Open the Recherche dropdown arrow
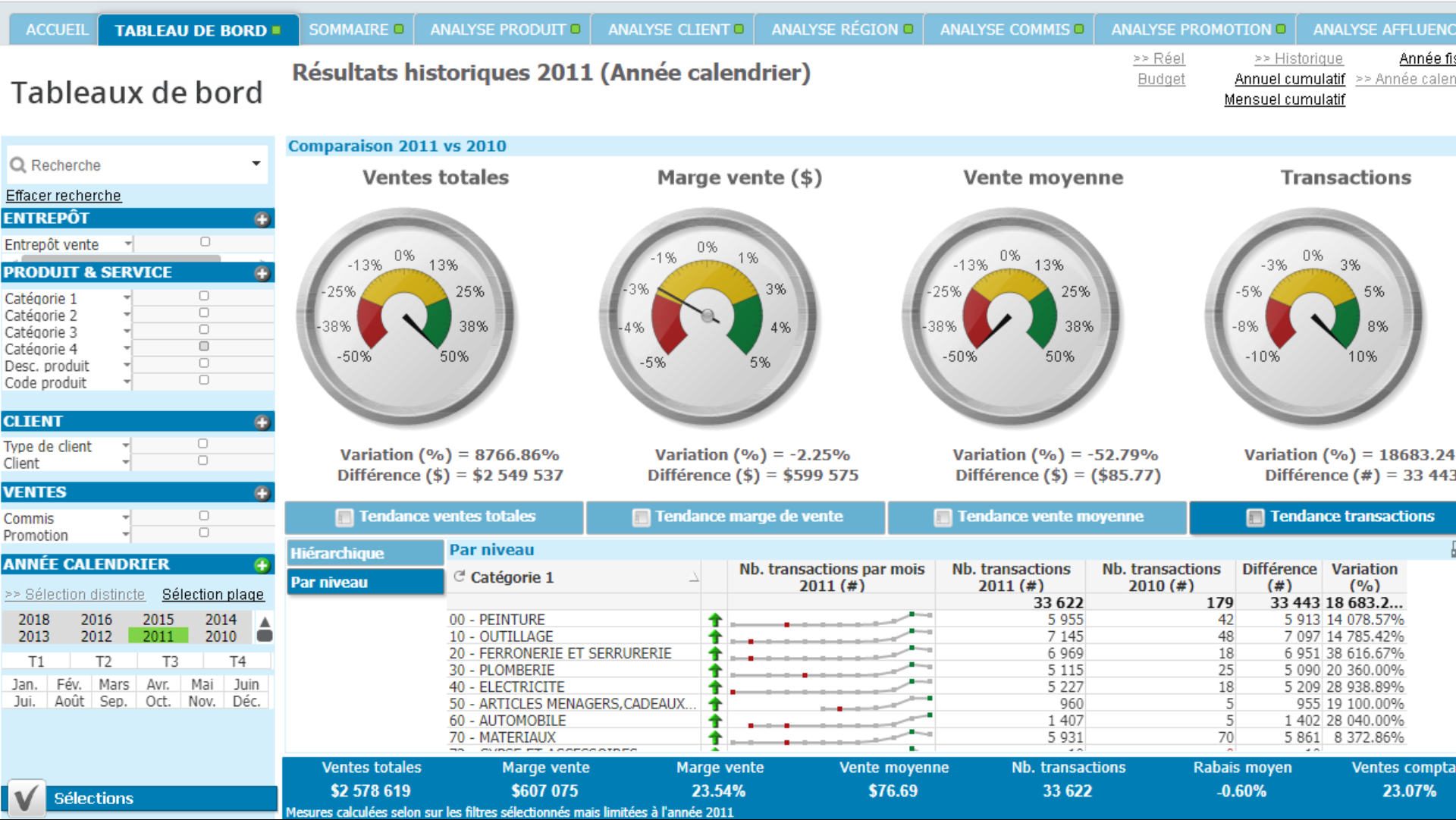 click(x=256, y=164)
